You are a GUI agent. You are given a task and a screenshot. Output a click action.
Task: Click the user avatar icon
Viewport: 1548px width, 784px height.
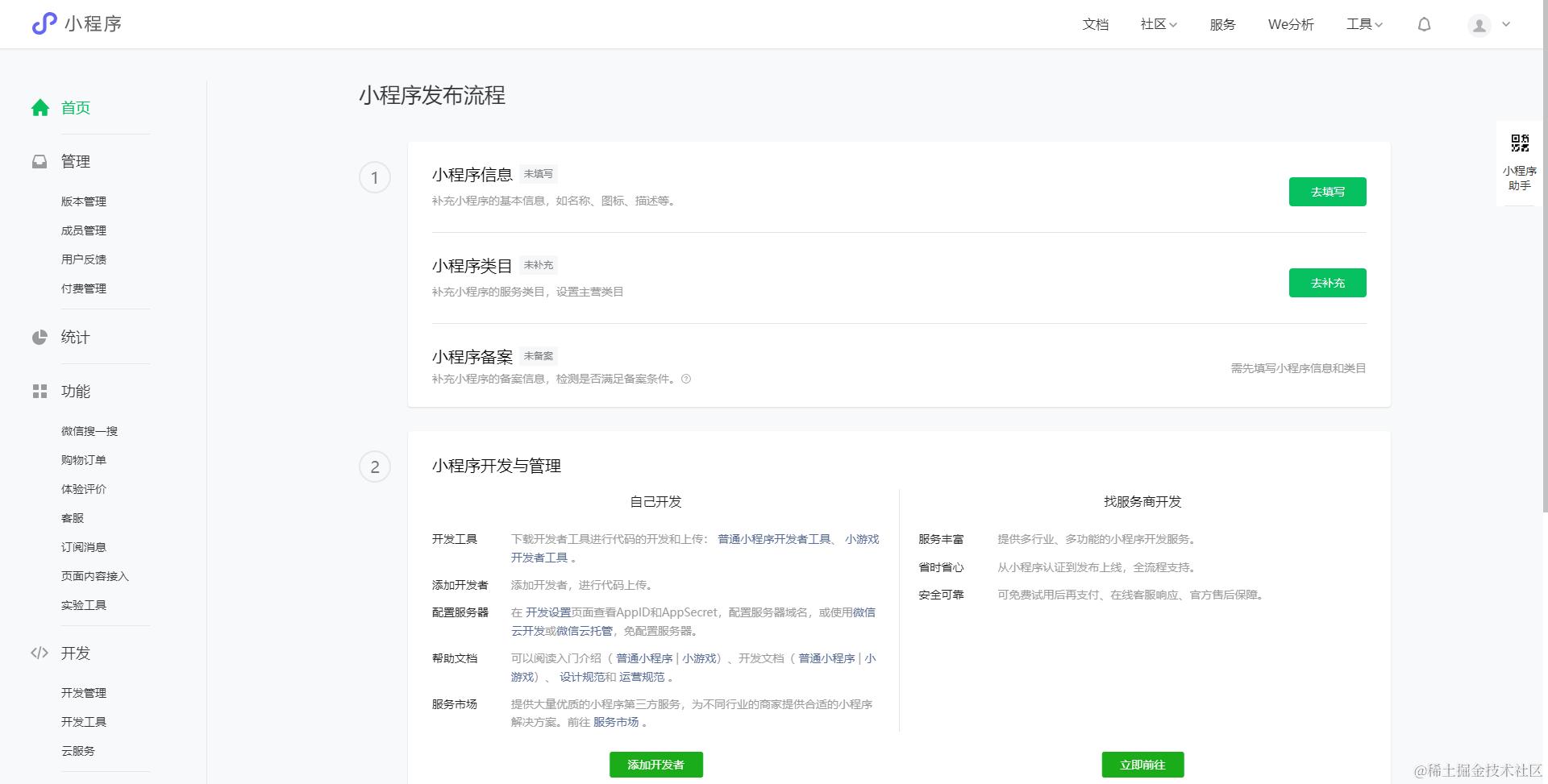1479,26
